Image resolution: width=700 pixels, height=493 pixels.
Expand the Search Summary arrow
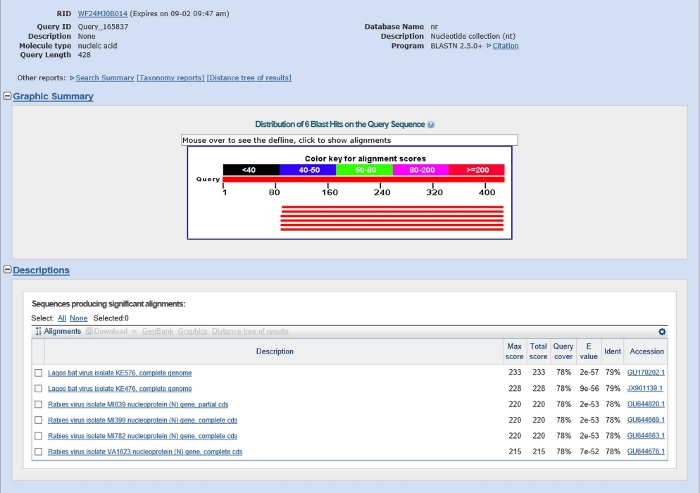pos(72,78)
